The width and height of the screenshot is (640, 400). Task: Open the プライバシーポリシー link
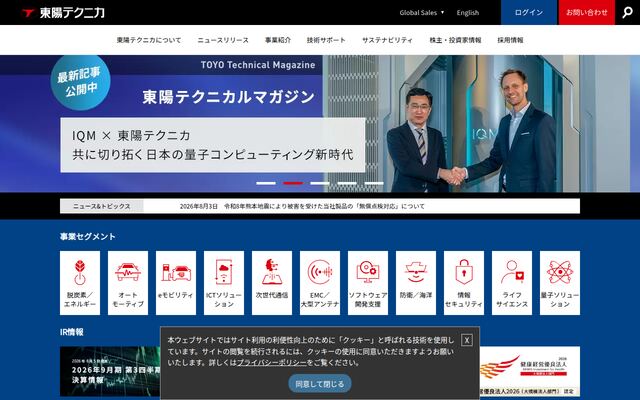click(271, 362)
